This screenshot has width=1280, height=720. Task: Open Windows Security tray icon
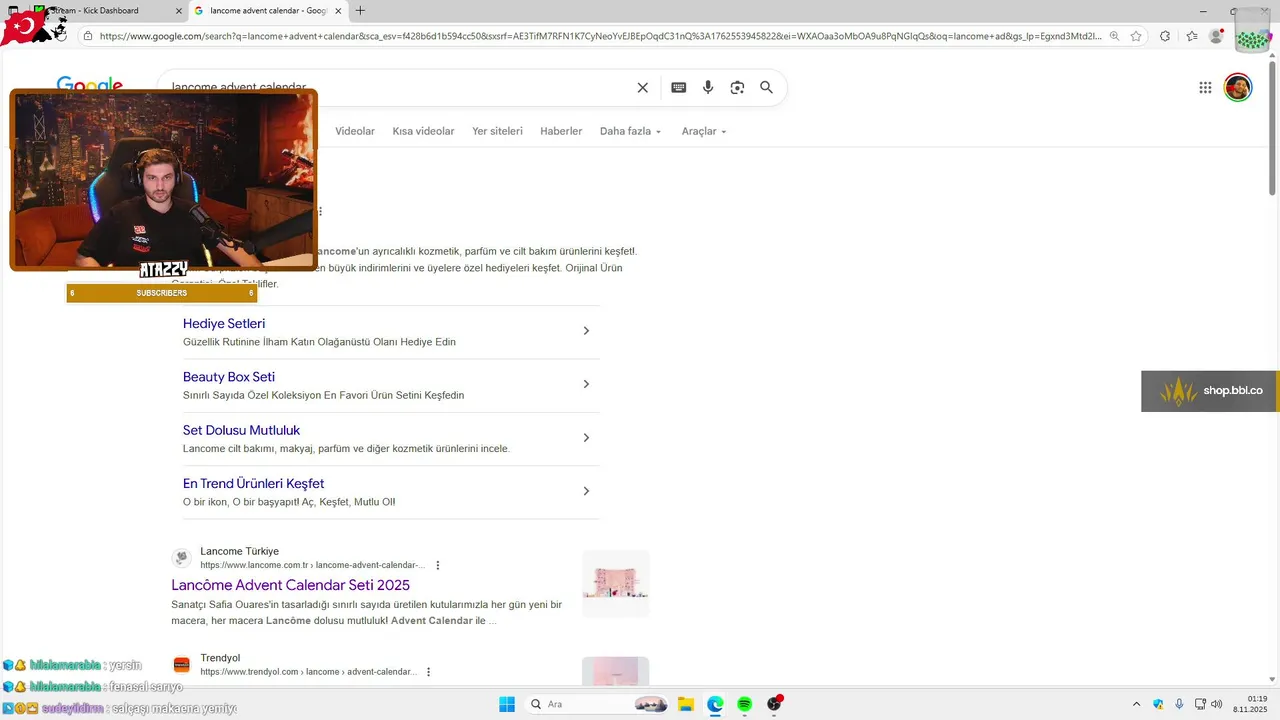coord(1158,704)
